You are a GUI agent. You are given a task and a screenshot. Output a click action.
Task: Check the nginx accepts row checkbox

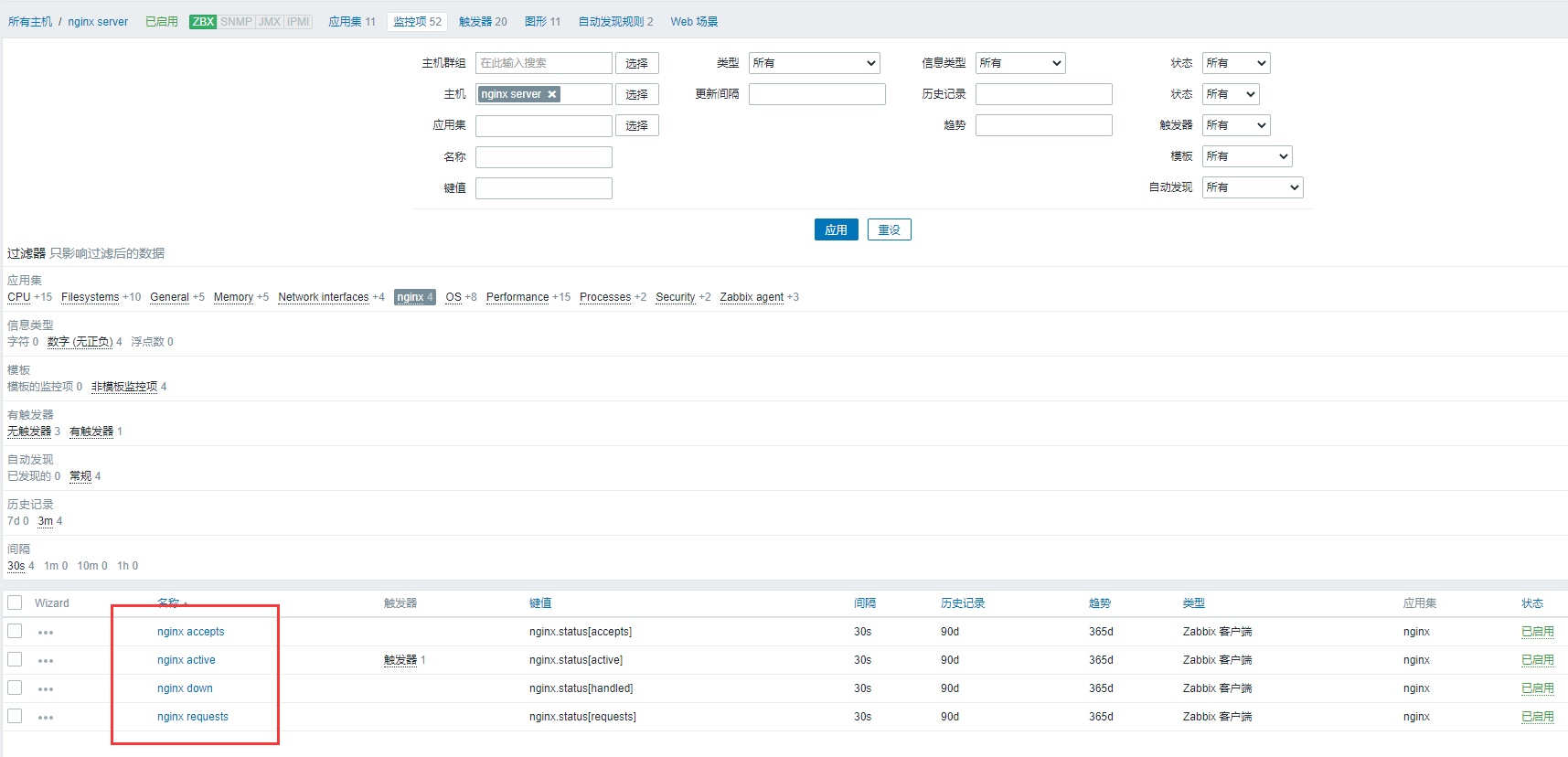coord(15,631)
